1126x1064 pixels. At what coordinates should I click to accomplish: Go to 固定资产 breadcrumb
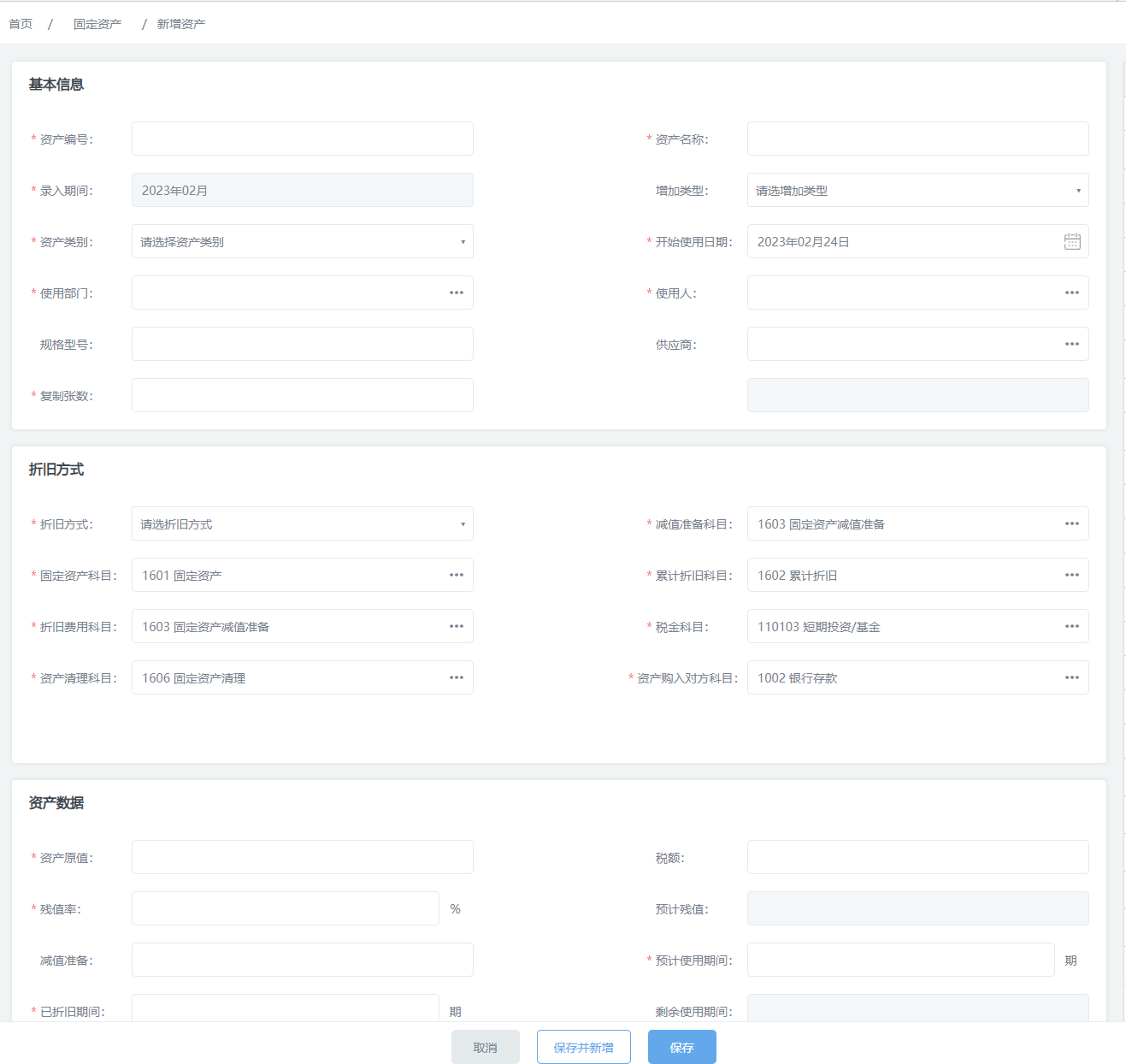[97, 24]
